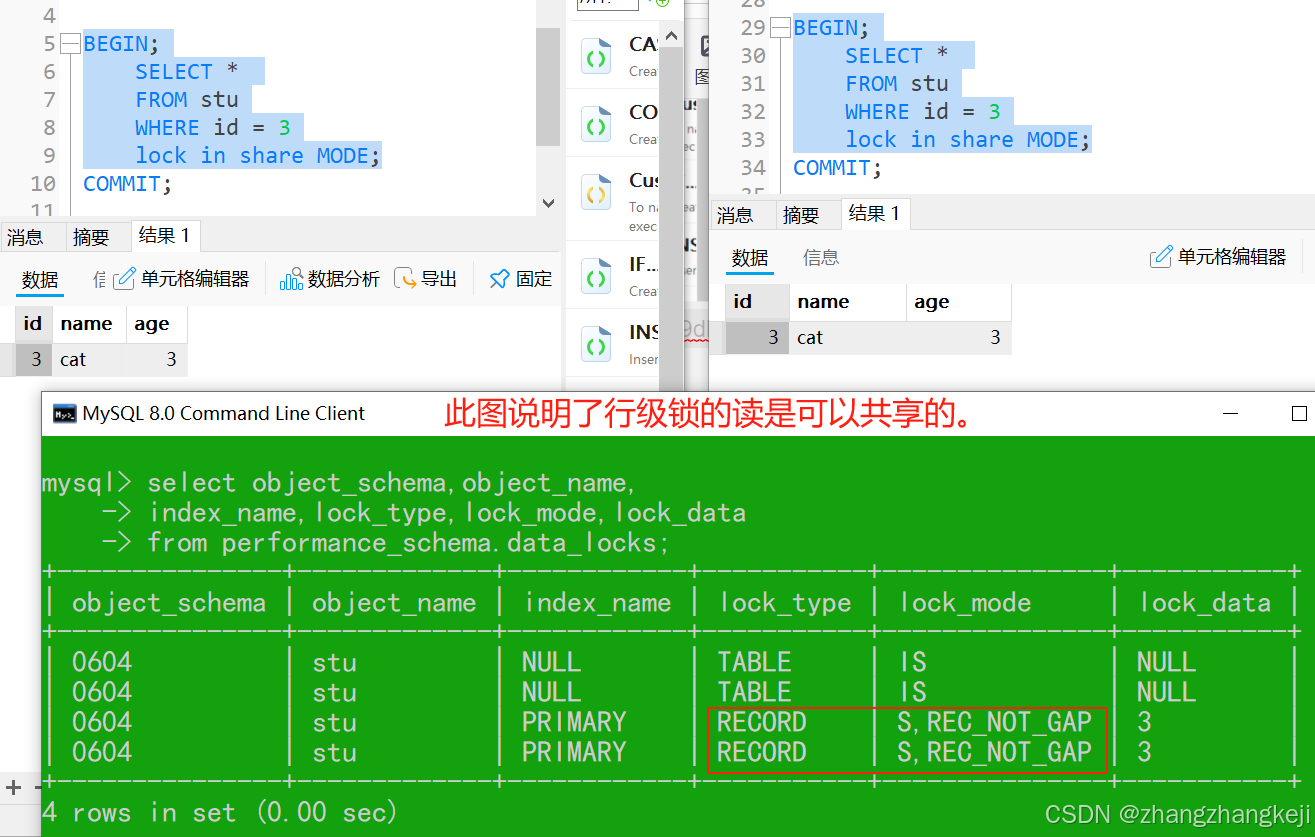This screenshot has width=1315, height=837.
Task: Click COMMIT; on line 10 in left editor
Action: click(128, 184)
